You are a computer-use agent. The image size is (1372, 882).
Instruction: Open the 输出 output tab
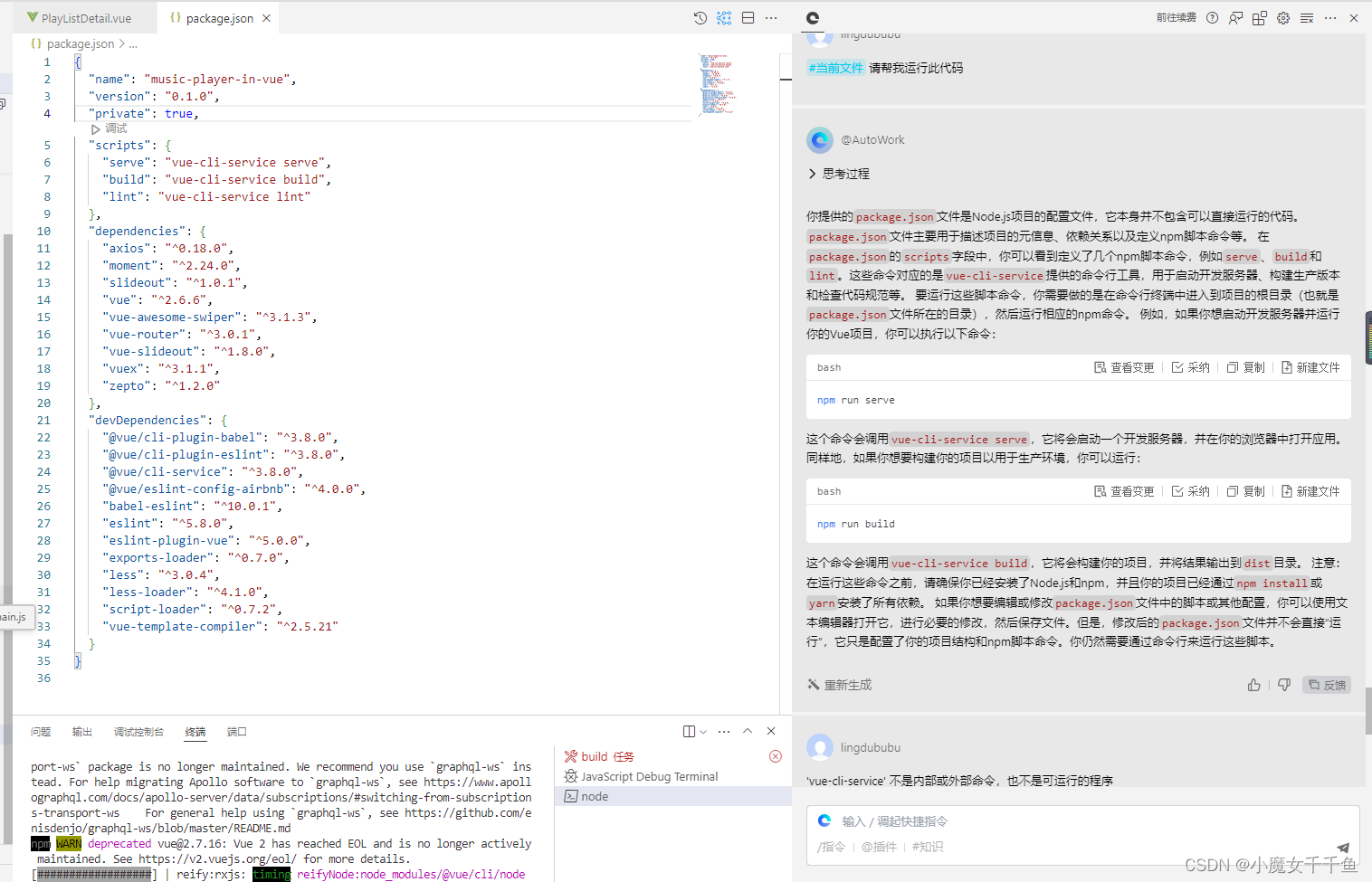pos(82,732)
